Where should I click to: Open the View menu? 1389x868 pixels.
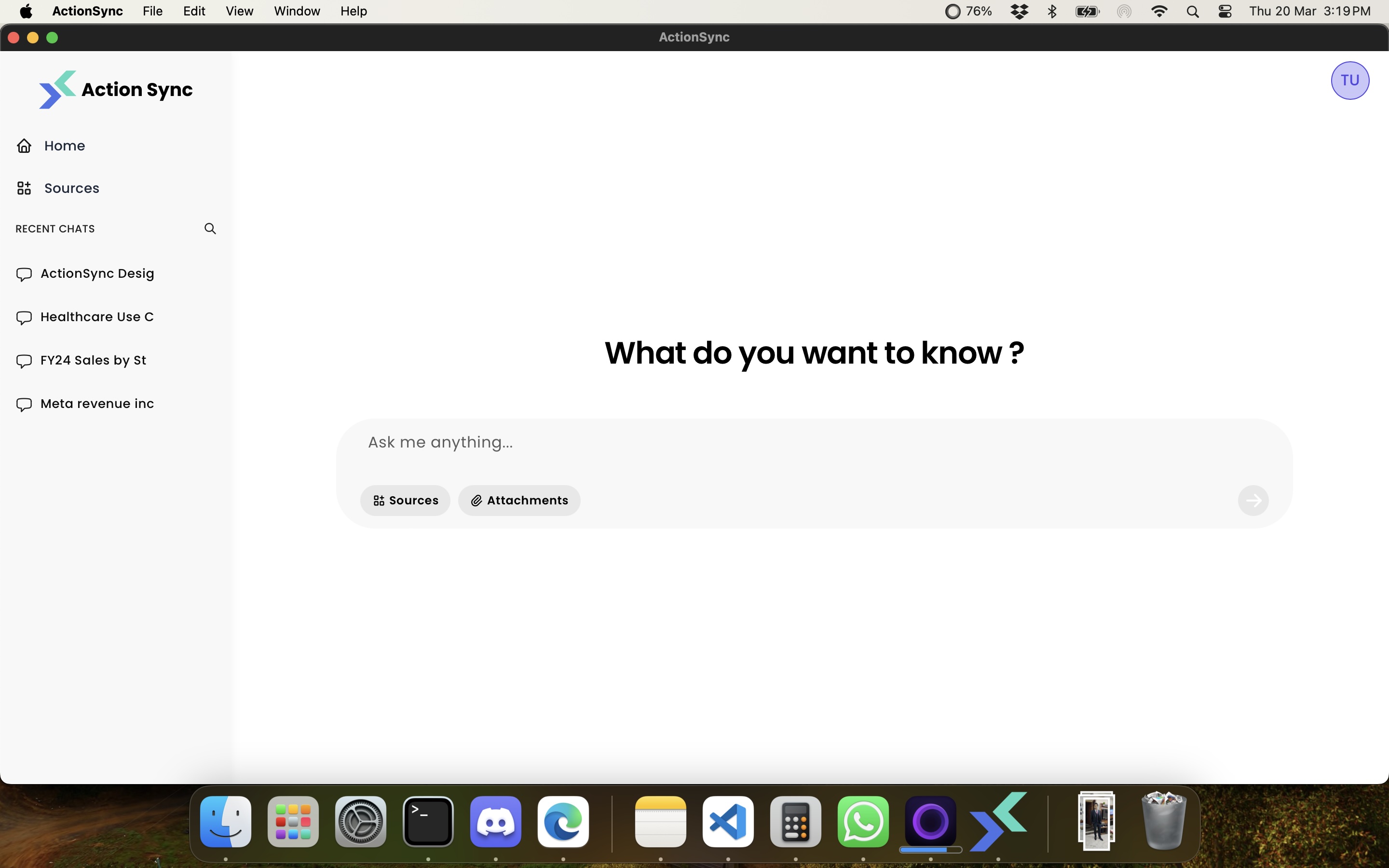tap(239, 12)
